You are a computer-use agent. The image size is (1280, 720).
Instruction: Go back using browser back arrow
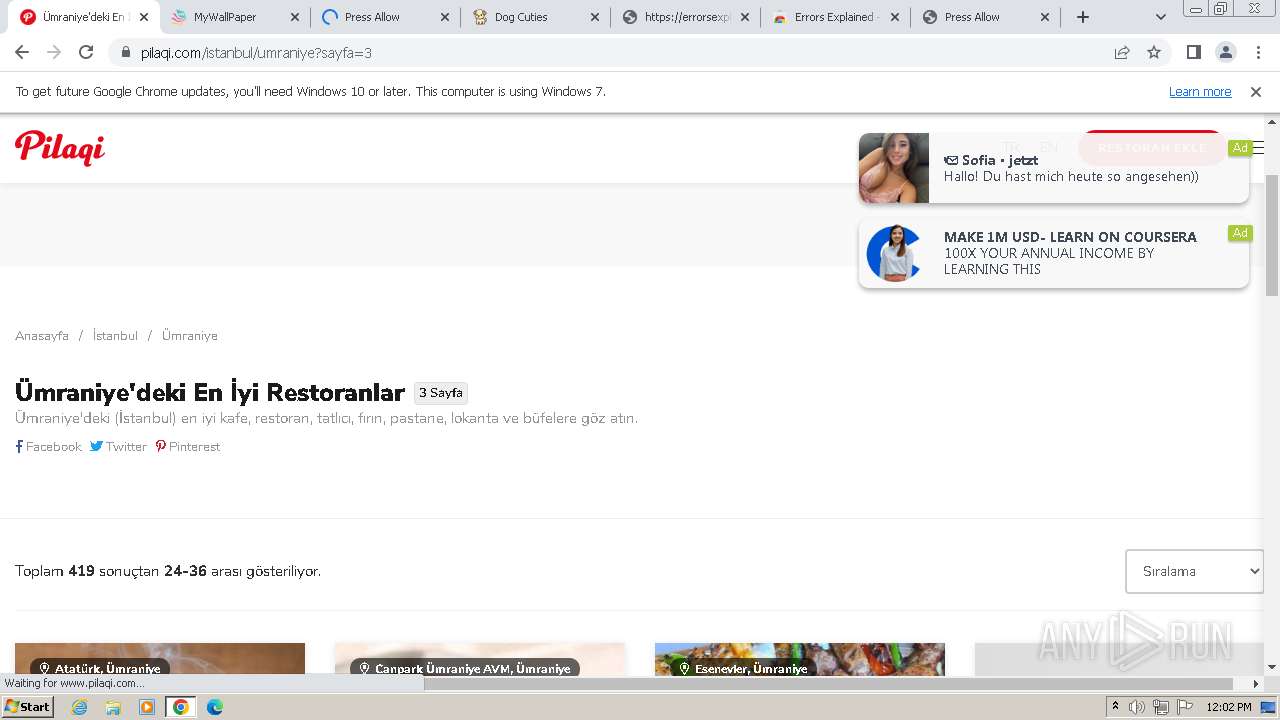pyautogui.click(x=22, y=52)
